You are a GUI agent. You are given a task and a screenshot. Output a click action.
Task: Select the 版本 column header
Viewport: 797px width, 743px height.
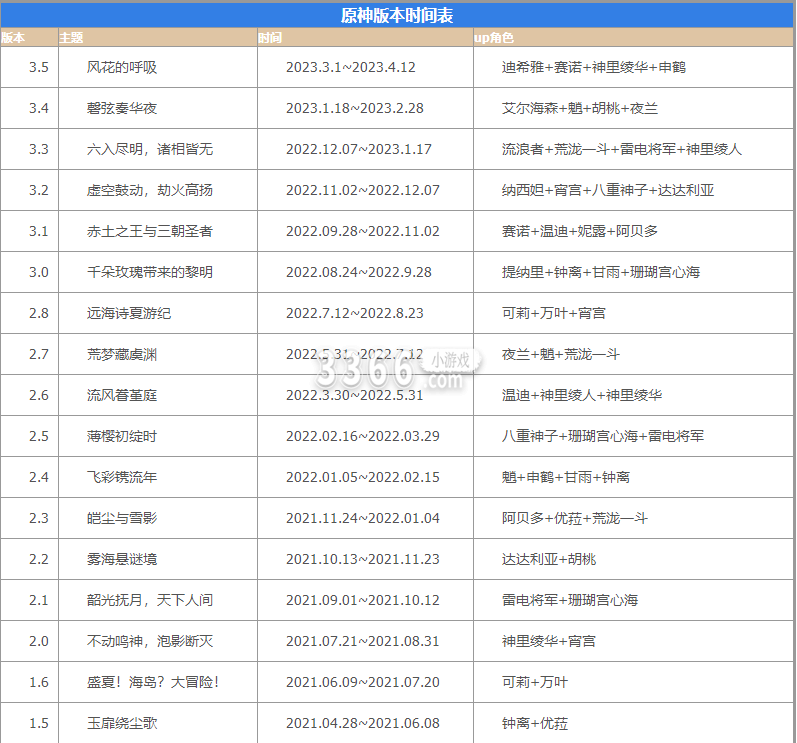tap(13, 38)
